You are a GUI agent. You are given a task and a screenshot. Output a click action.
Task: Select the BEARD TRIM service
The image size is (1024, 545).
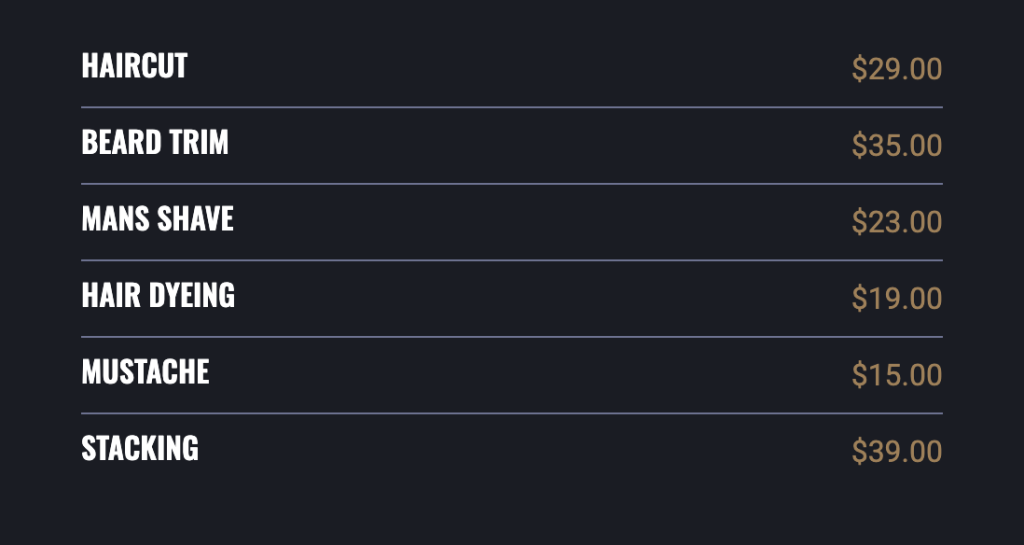[x=155, y=143]
